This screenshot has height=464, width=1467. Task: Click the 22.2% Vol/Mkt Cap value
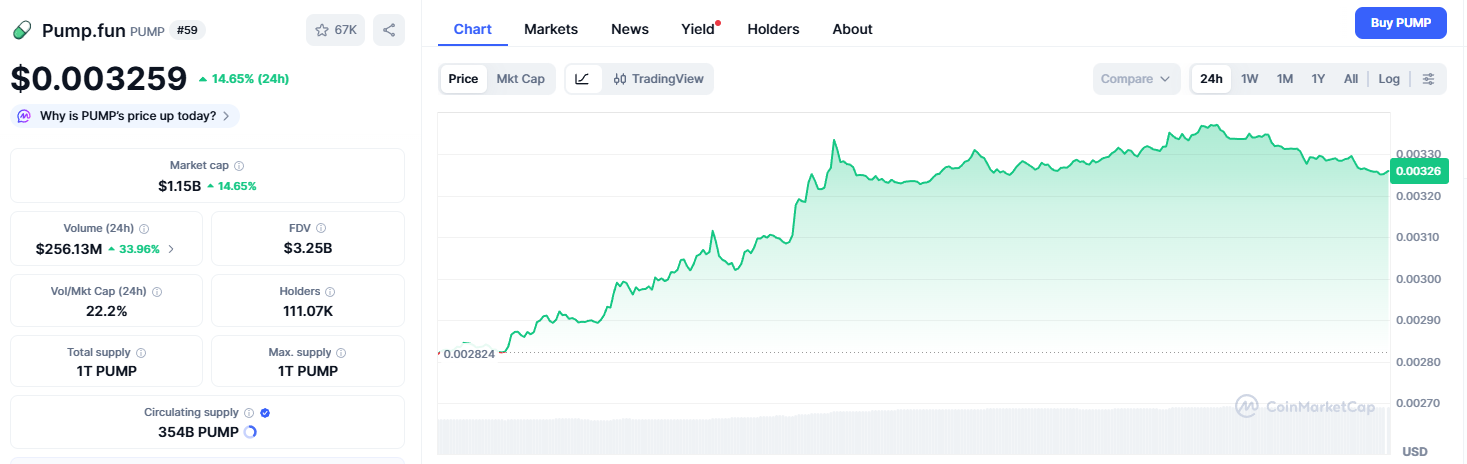pos(106,311)
